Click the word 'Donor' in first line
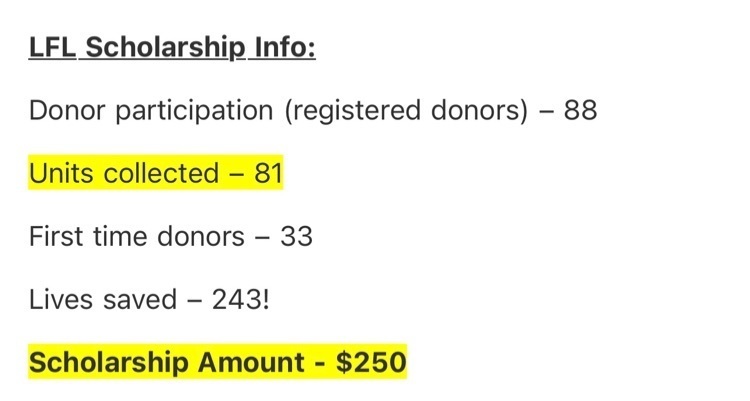Screen dimensions: 750x401 [x=66, y=110]
